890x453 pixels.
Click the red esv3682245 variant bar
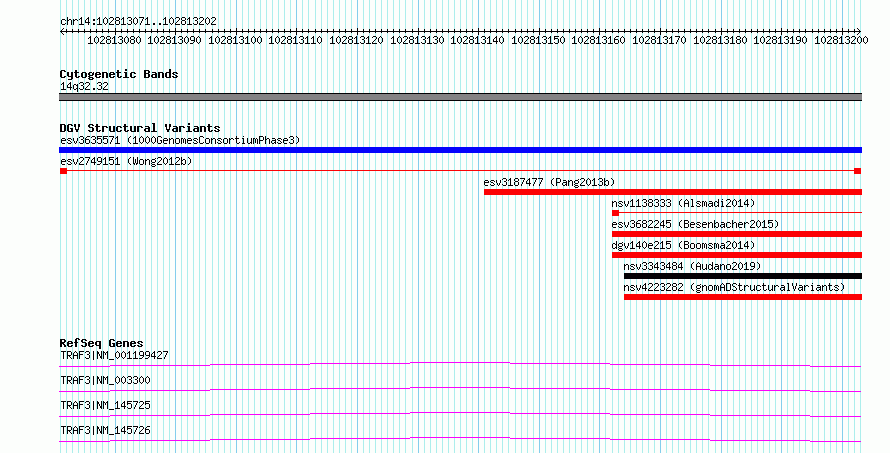tap(737, 234)
